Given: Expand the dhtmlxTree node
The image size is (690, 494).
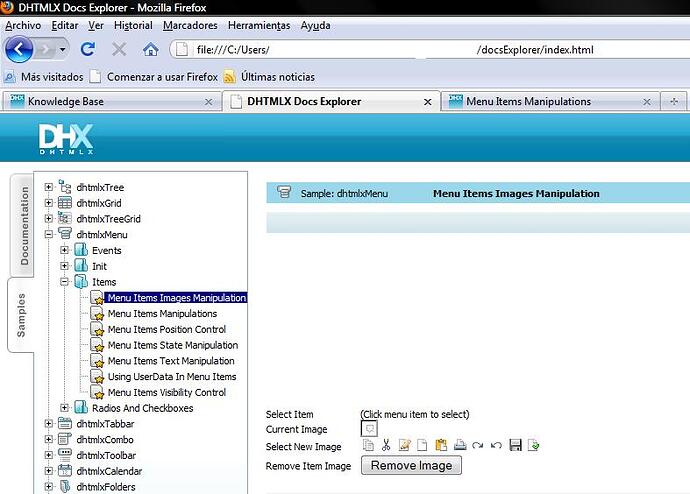Looking at the screenshot, I should coord(49,187).
